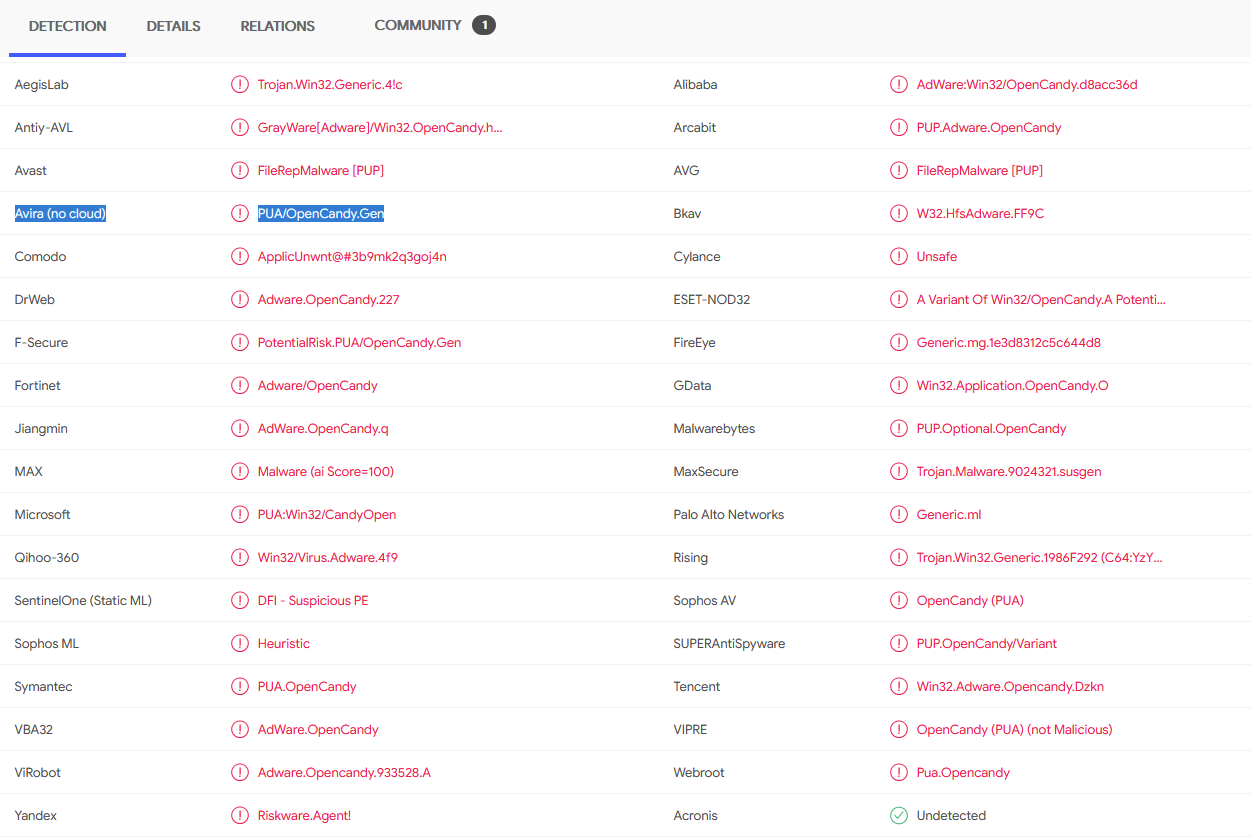The width and height of the screenshot is (1251, 838).
Task: Click the 'Tencent' engine name
Action: (697, 687)
